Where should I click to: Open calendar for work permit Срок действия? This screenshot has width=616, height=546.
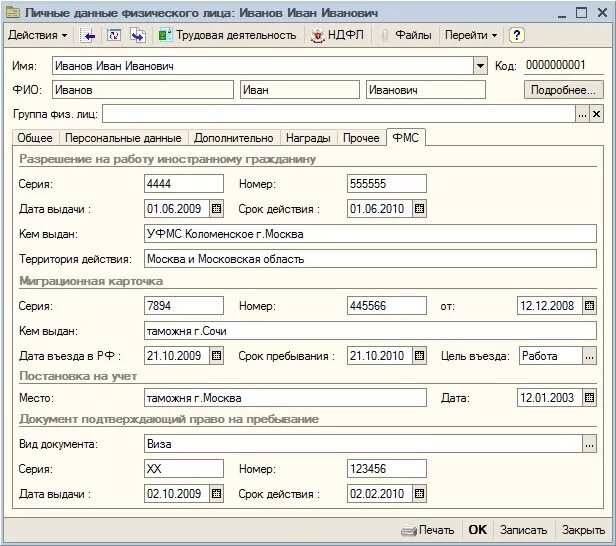(x=419, y=209)
